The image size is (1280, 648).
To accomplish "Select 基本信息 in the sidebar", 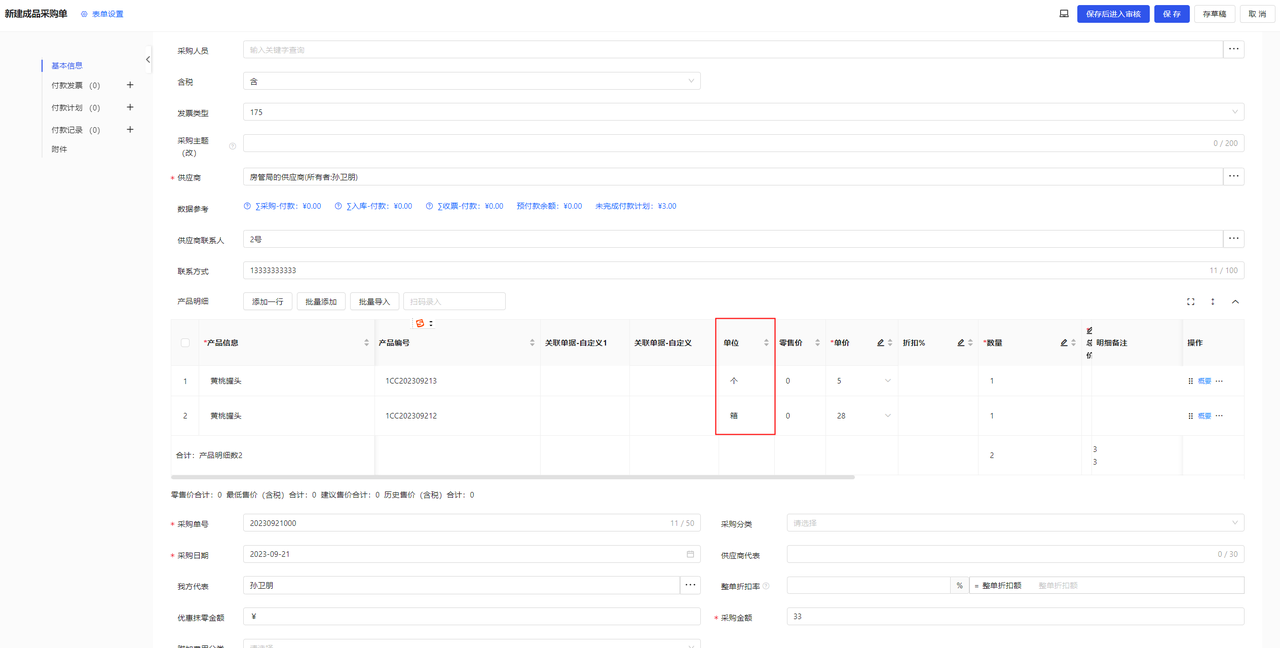I will pos(67,65).
